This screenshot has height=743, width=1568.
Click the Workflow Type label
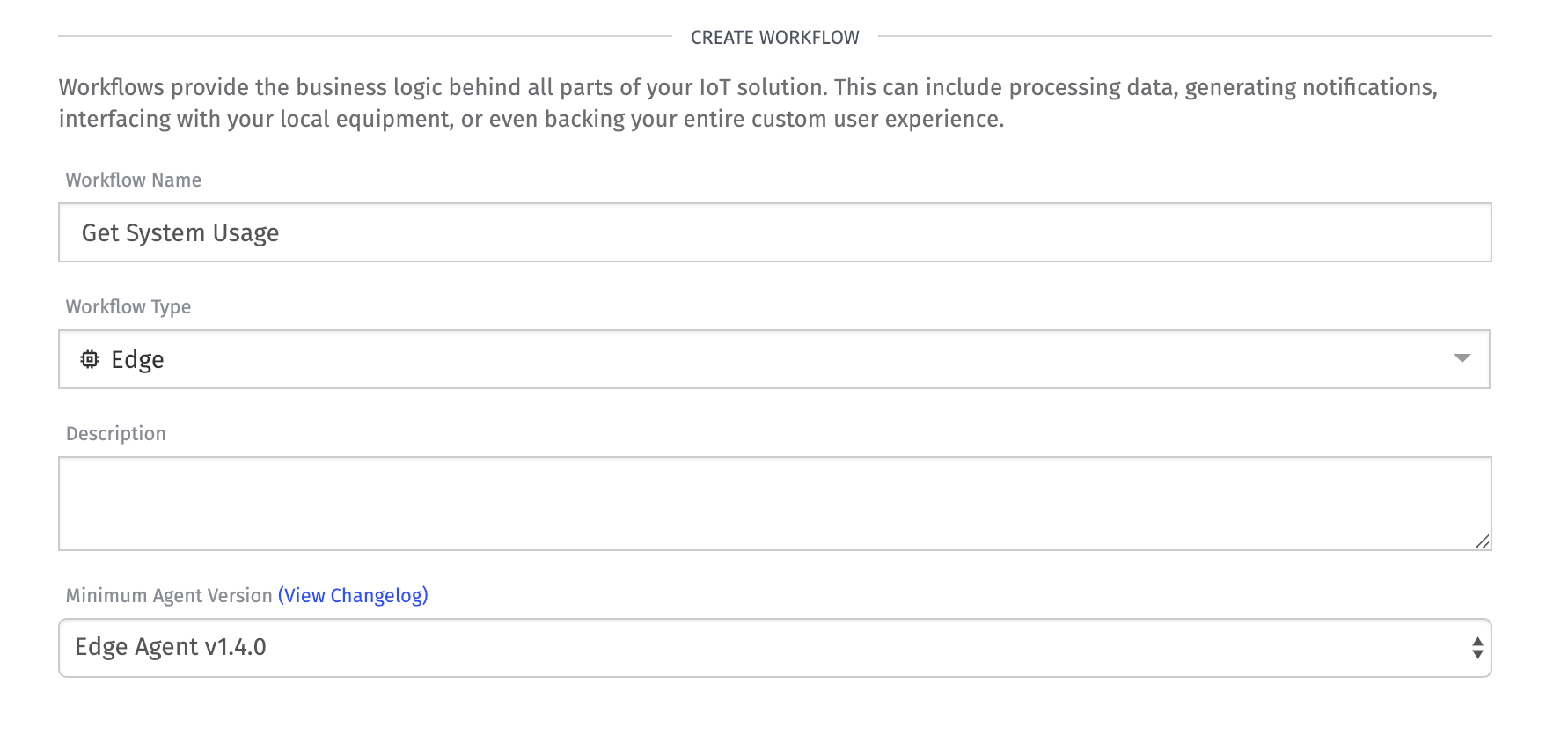(x=128, y=307)
